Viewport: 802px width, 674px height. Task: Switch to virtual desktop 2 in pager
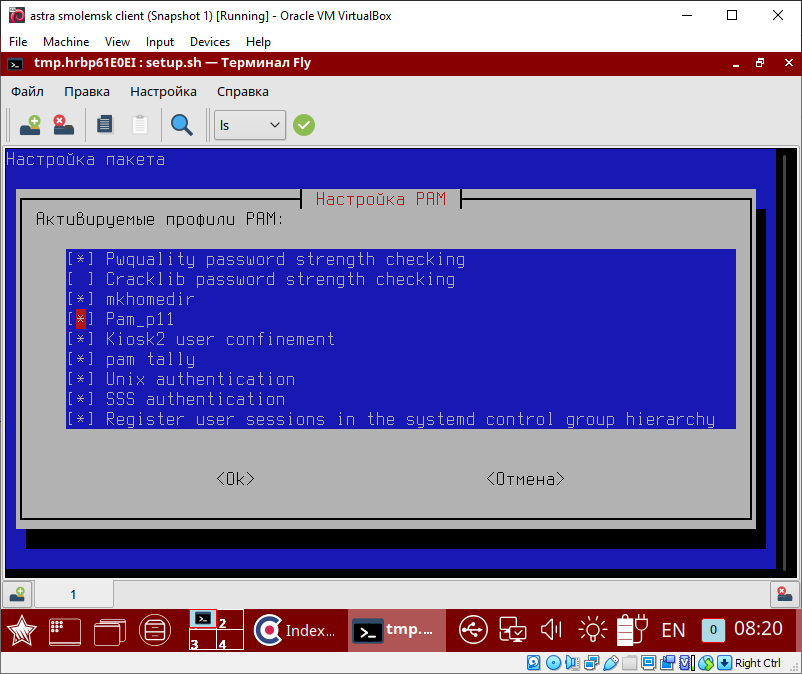(x=230, y=619)
